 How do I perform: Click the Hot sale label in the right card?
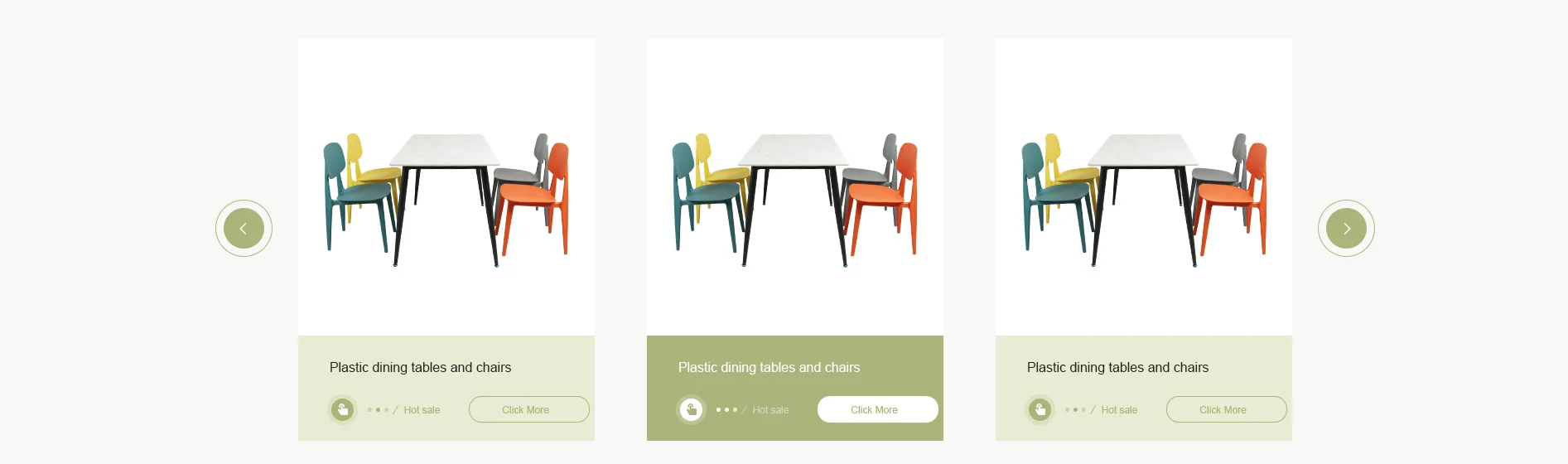pos(1119,410)
